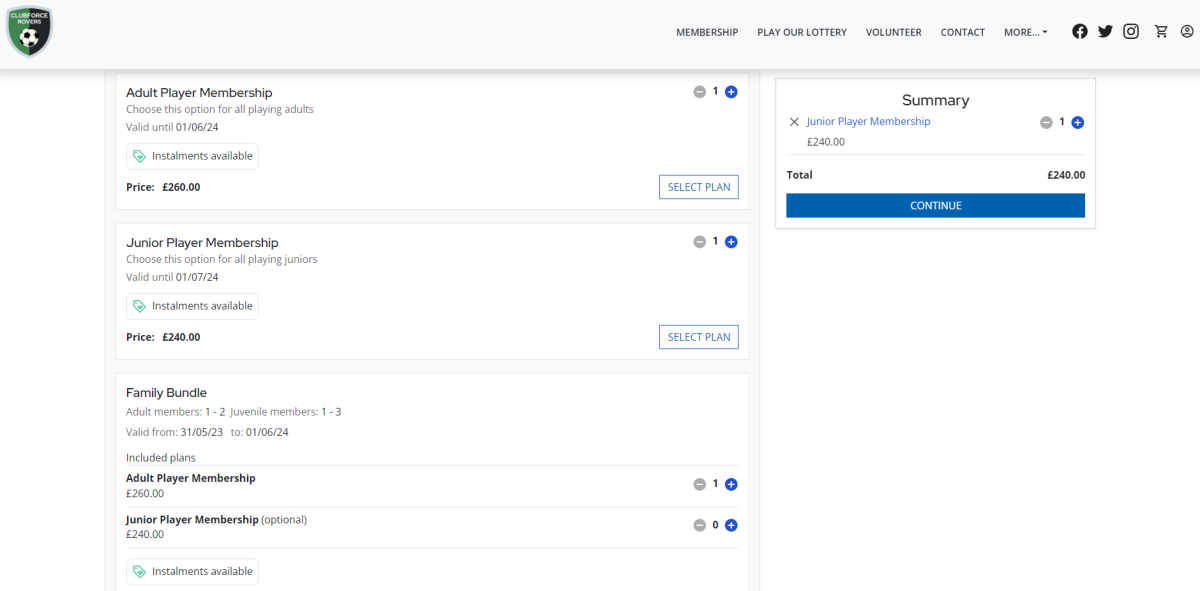Click SELECT PLAN for Adult Player Membership
This screenshot has width=1200, height=591.
pyautogui.click(x=699, y=187)
